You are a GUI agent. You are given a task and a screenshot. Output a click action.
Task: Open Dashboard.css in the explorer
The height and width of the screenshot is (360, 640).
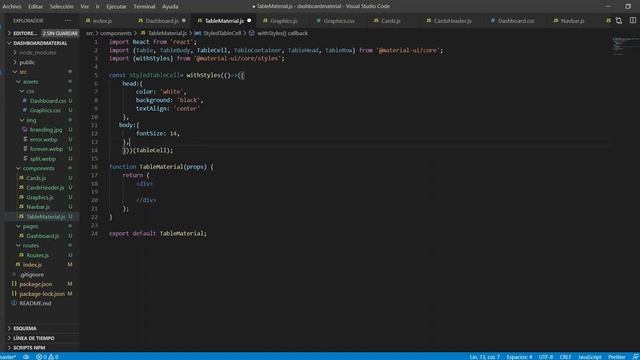click(48, 101)
